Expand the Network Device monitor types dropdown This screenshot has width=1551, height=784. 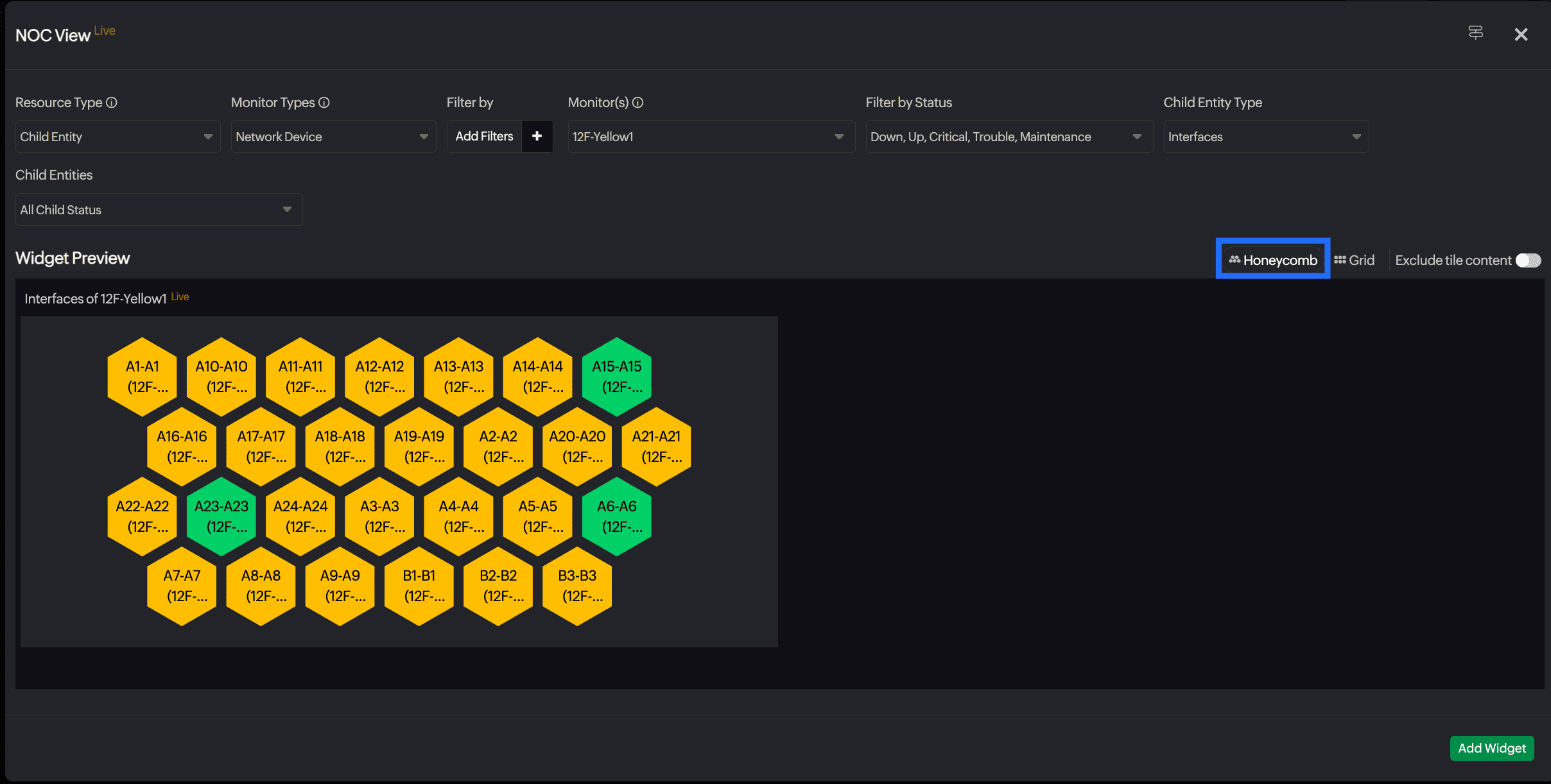click(333, 137)
